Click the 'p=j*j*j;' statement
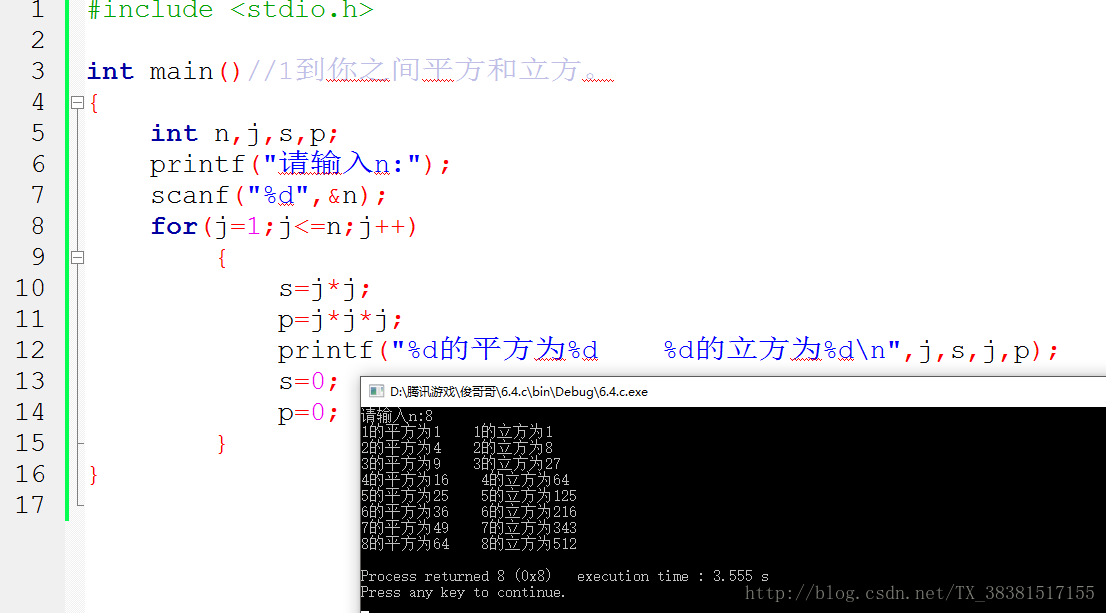The height and width of the screenshot is (613, 1106). [x=340, y=320]
